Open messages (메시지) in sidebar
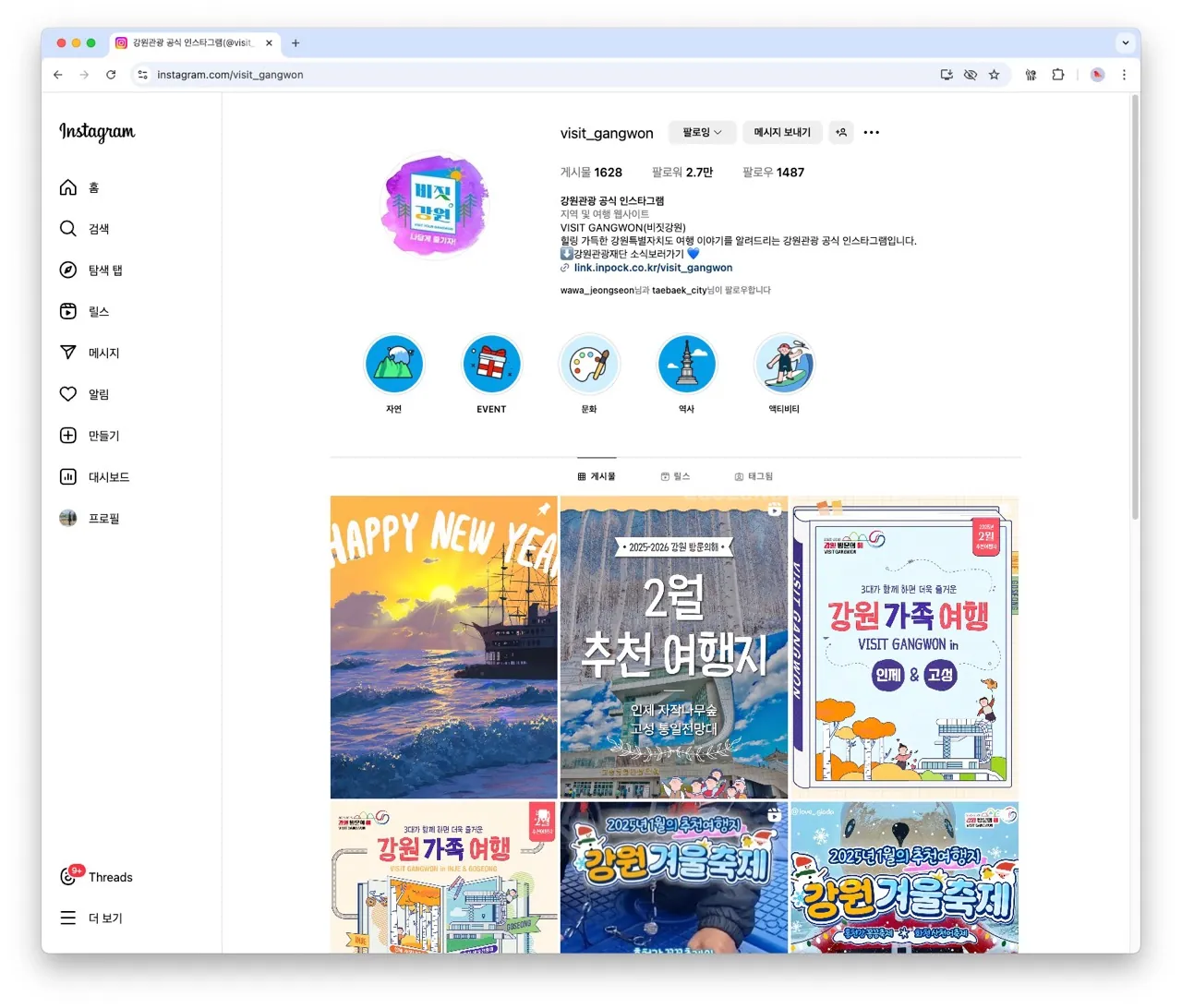 pyautogui.click(x=89, y=353)
